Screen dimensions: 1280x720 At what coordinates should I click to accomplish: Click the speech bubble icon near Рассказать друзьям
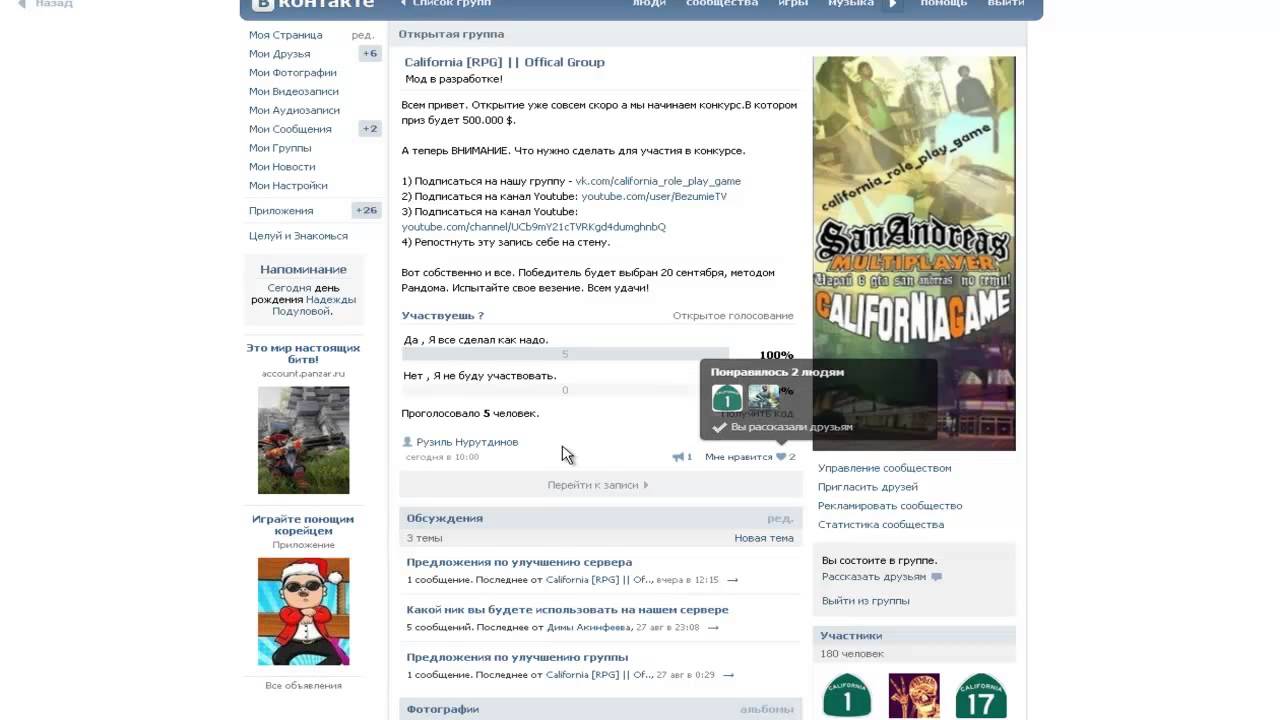tap(937, 577)
